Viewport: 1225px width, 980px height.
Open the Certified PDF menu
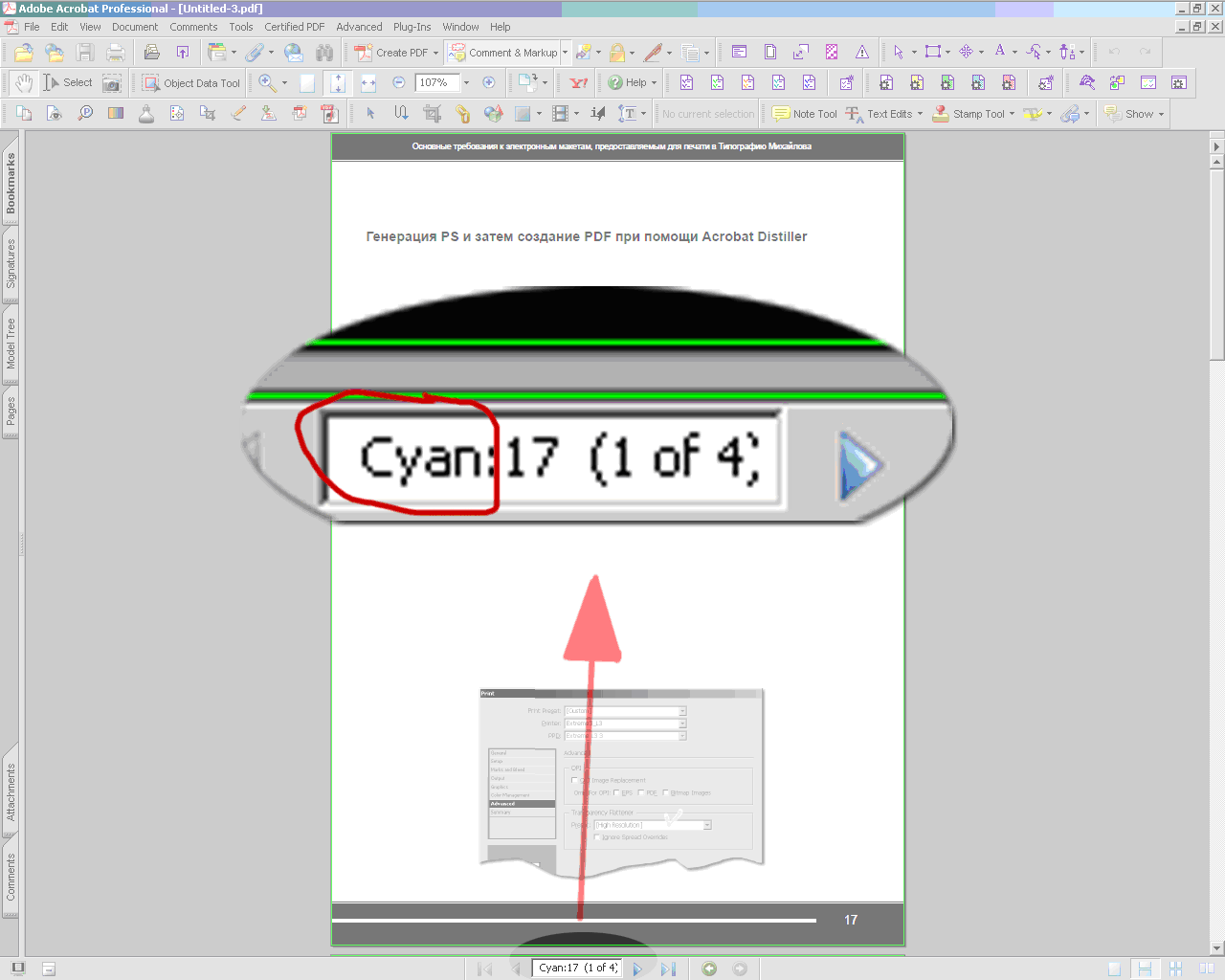(294, 27)
